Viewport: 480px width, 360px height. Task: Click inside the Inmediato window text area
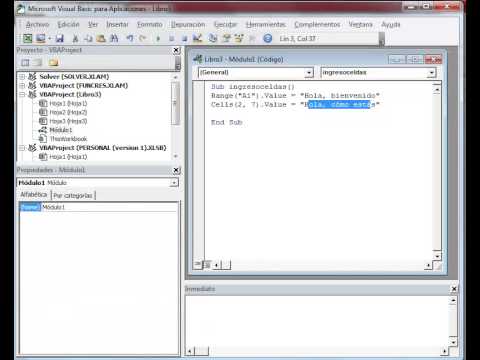(x=317, y=320)
